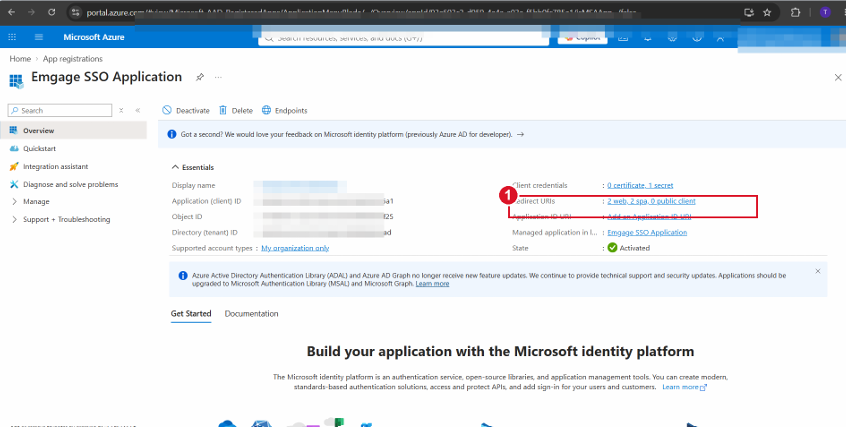Focus the Azure global search box
This screenshot has height=427, width=846.
click(x=404, y=38)
